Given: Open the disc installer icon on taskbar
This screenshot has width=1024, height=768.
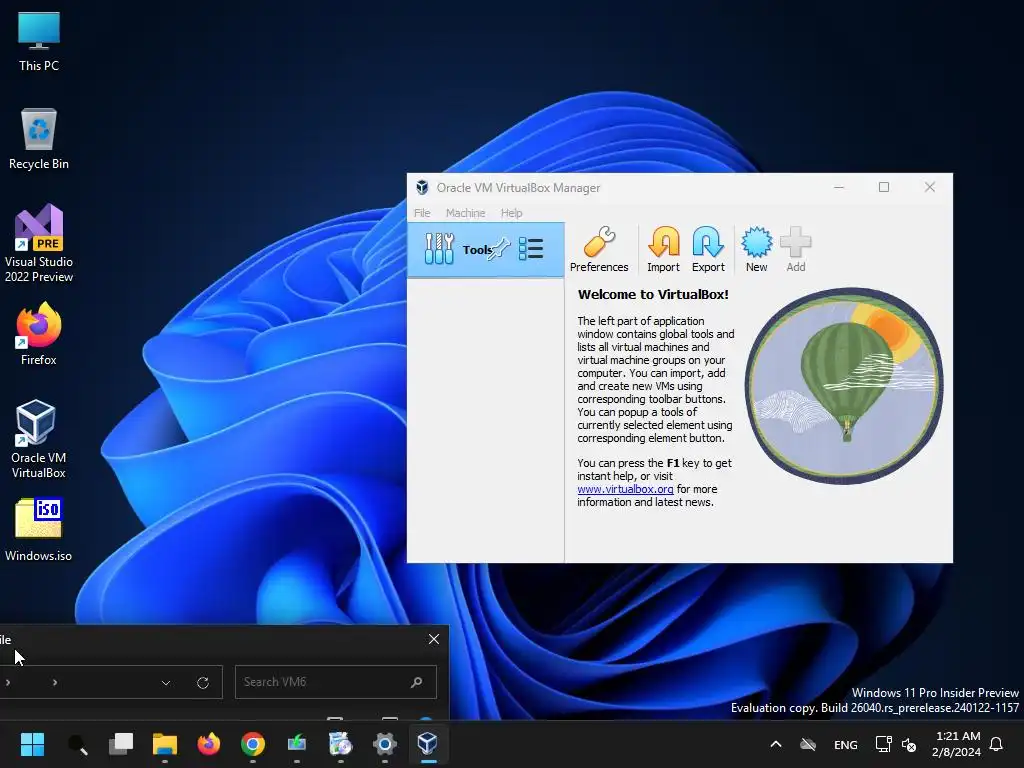Looking at the screenshot, I should tap(340, 744).
